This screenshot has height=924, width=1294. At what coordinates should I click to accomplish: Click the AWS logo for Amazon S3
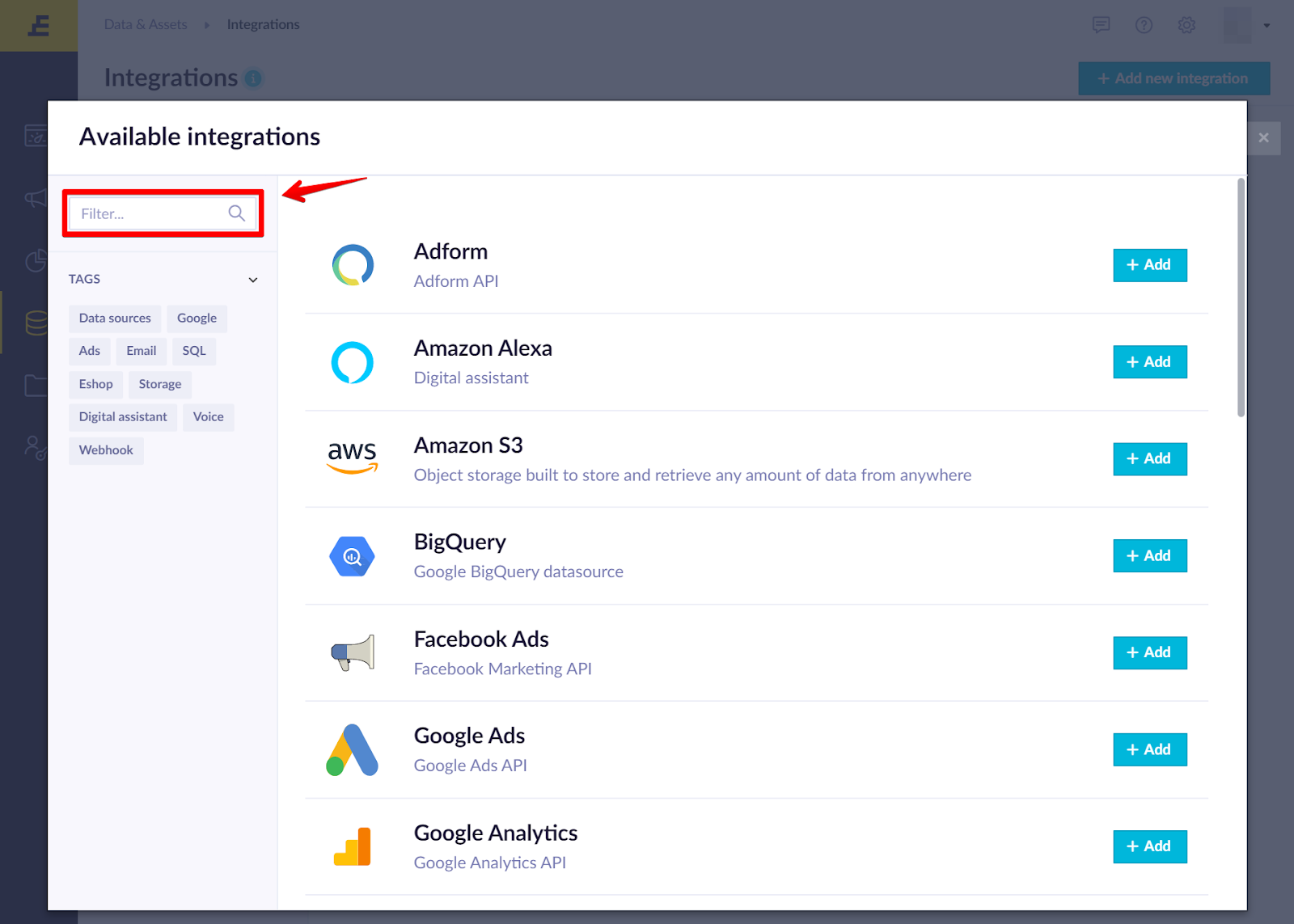coord(353,458)
